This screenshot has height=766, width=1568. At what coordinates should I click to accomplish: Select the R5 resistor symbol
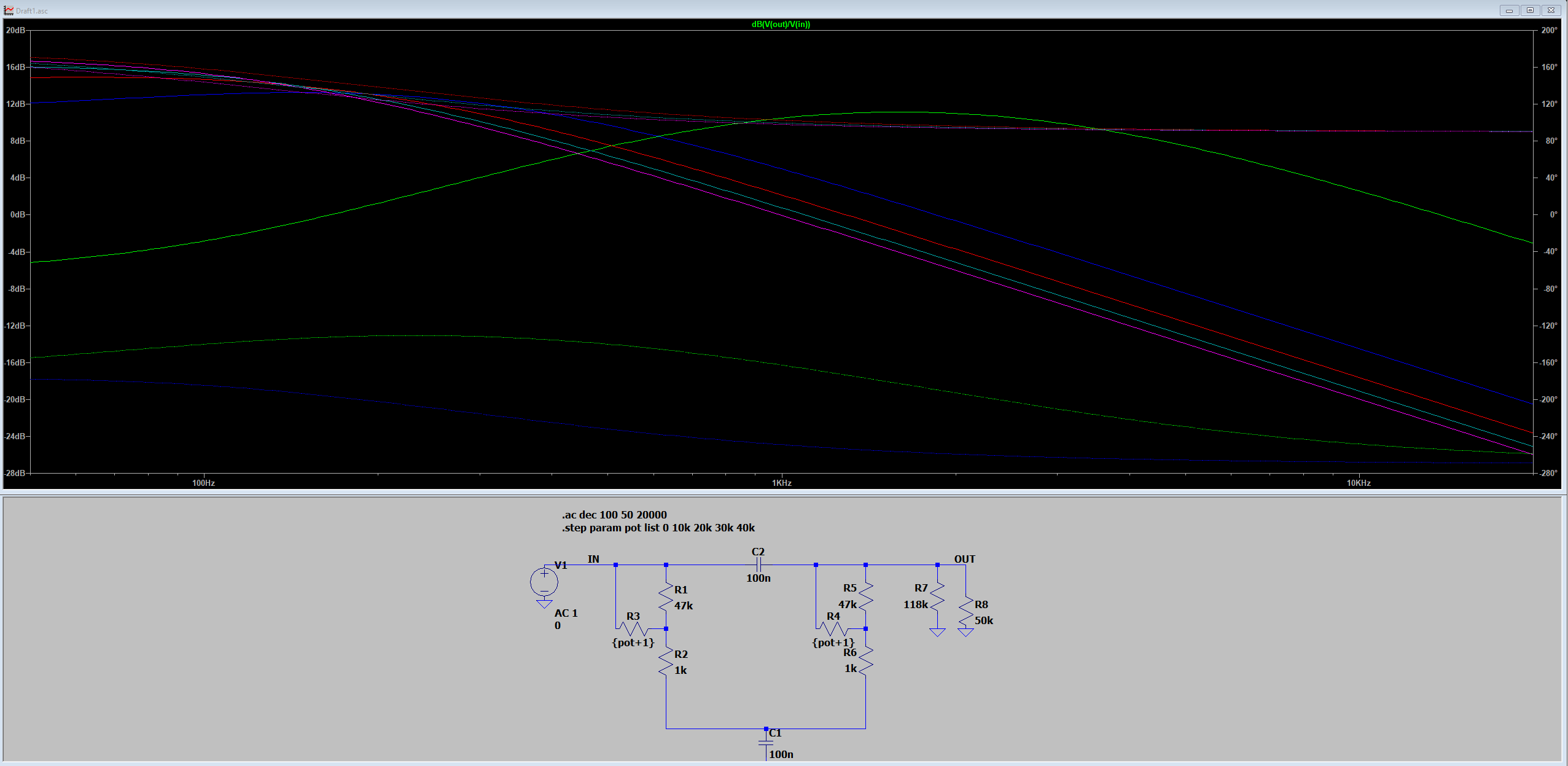[865, 595]
